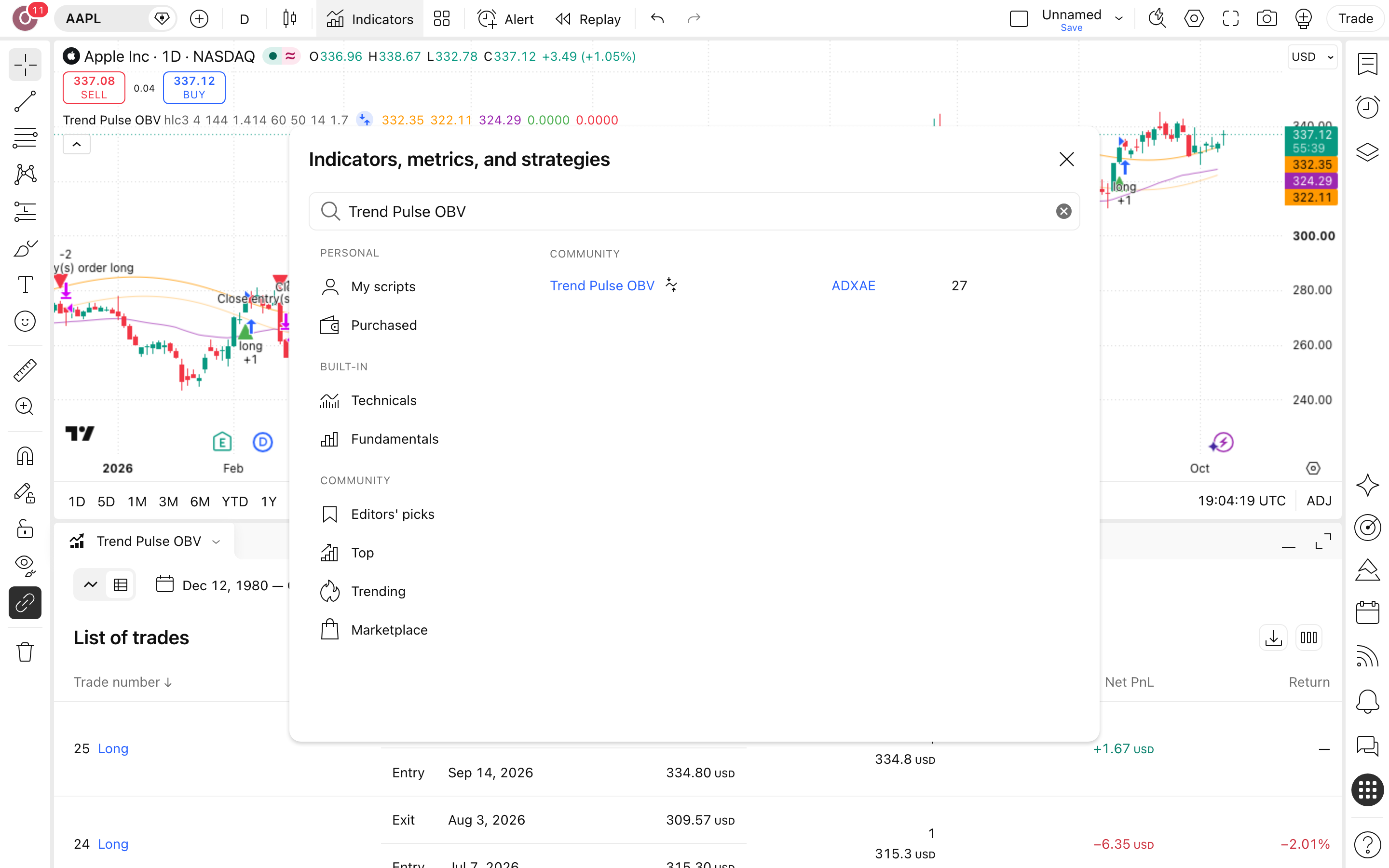Select the ruler measure tool
This screenshot has width=1389, height=868.
[x=25, y=370]
